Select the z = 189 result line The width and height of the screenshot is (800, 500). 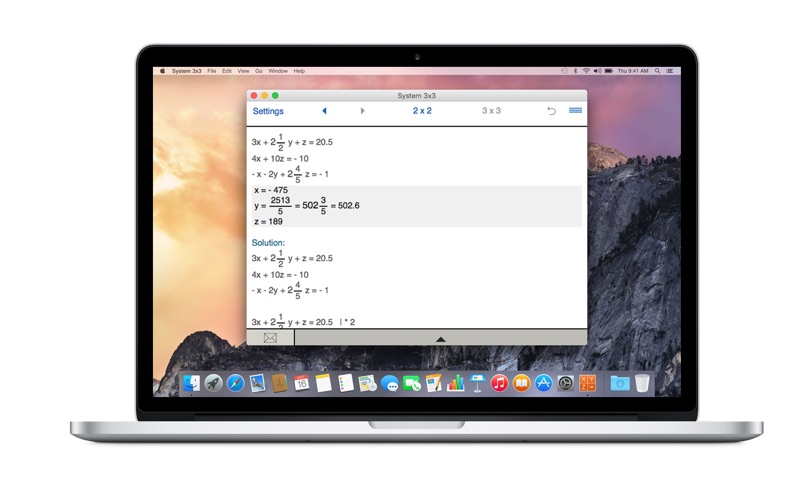[x=268, y=221]
